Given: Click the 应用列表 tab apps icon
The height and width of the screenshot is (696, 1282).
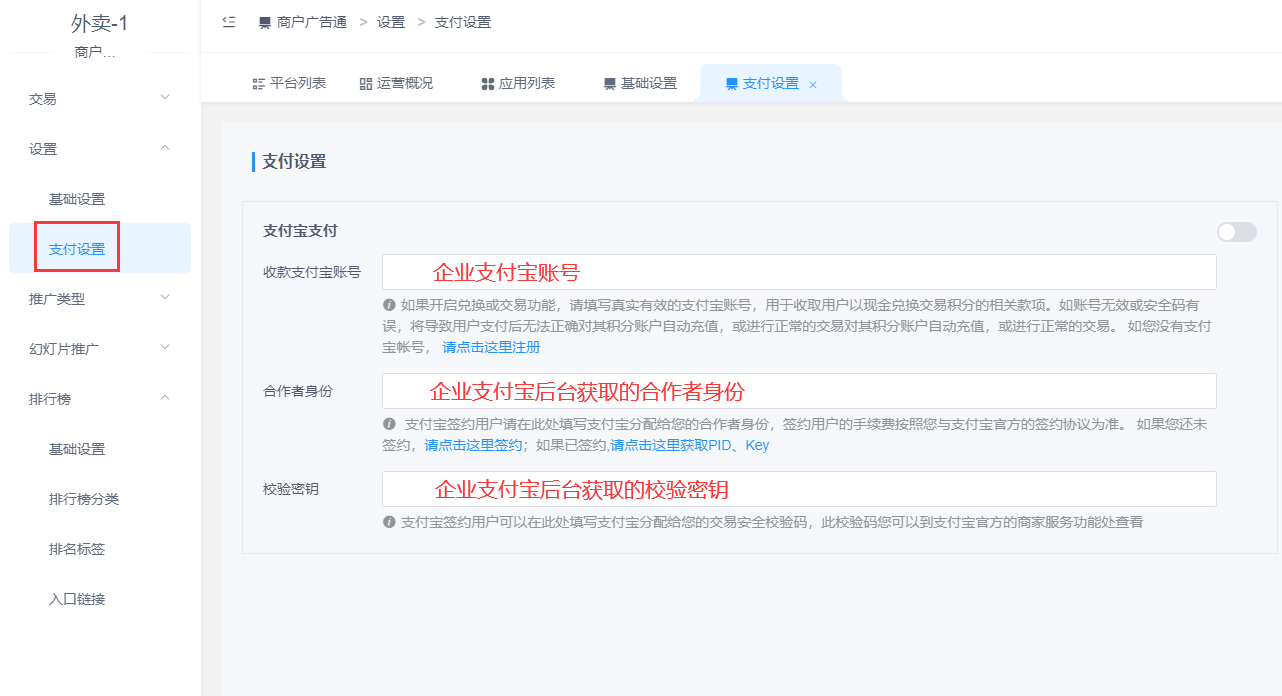Looking at the screenshot, I should coord(488,84).
